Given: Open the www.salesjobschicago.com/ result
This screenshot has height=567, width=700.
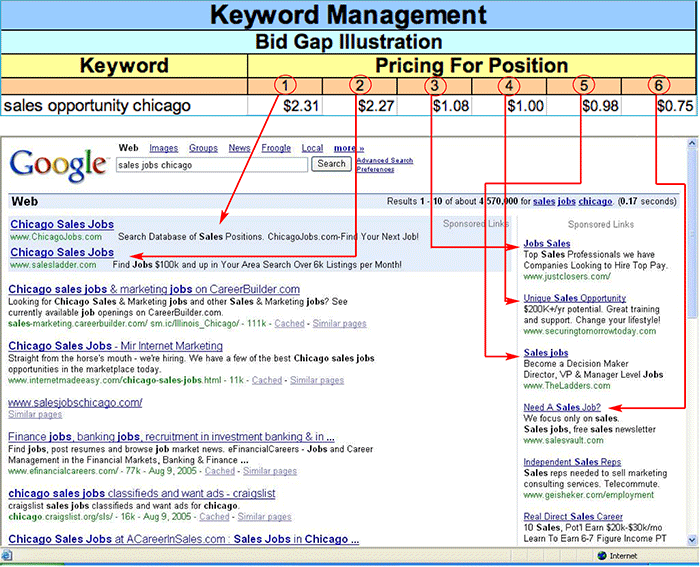Looking at the screenshot, I should tap(75, 403).
